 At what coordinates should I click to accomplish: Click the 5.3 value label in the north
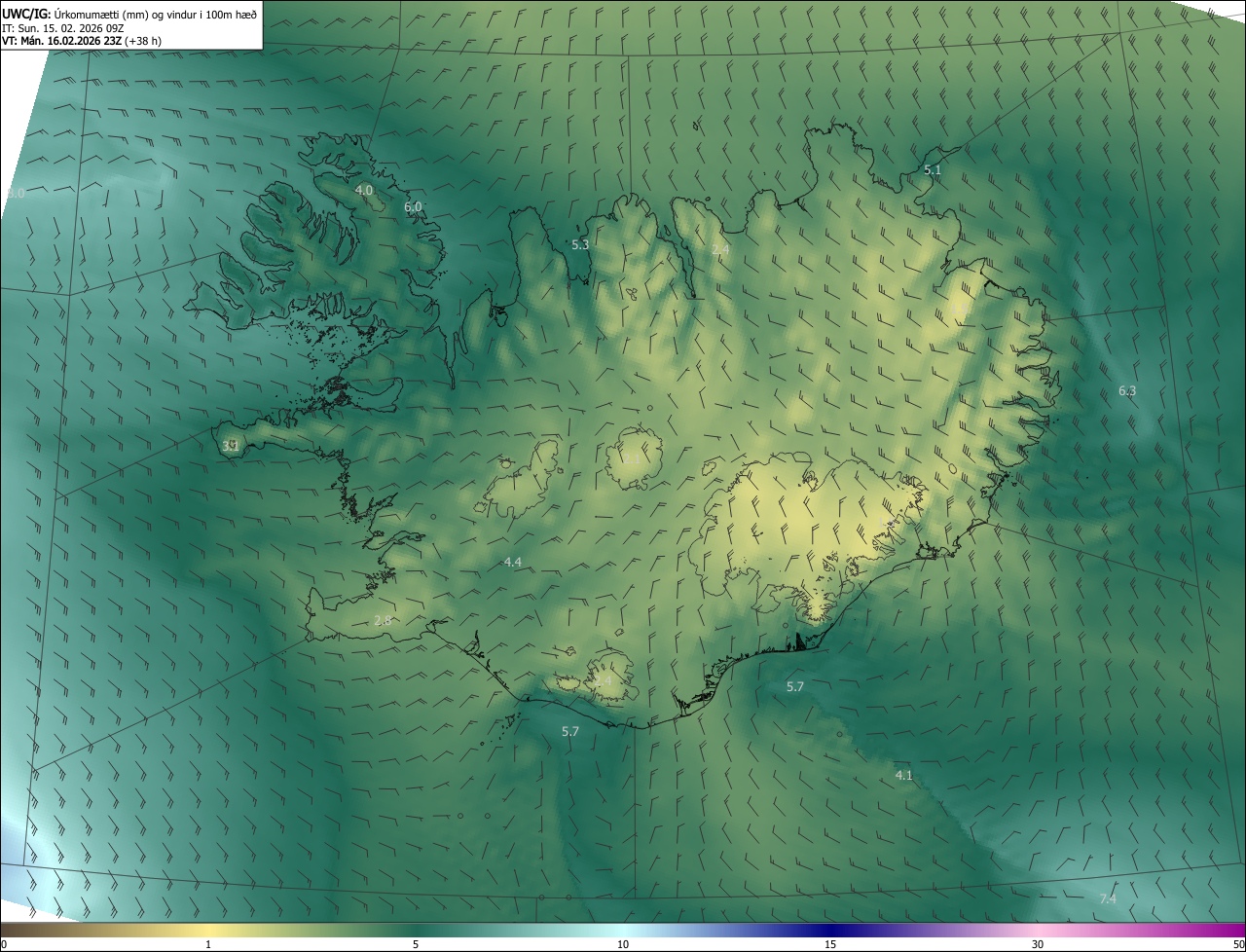coord(580,244)
